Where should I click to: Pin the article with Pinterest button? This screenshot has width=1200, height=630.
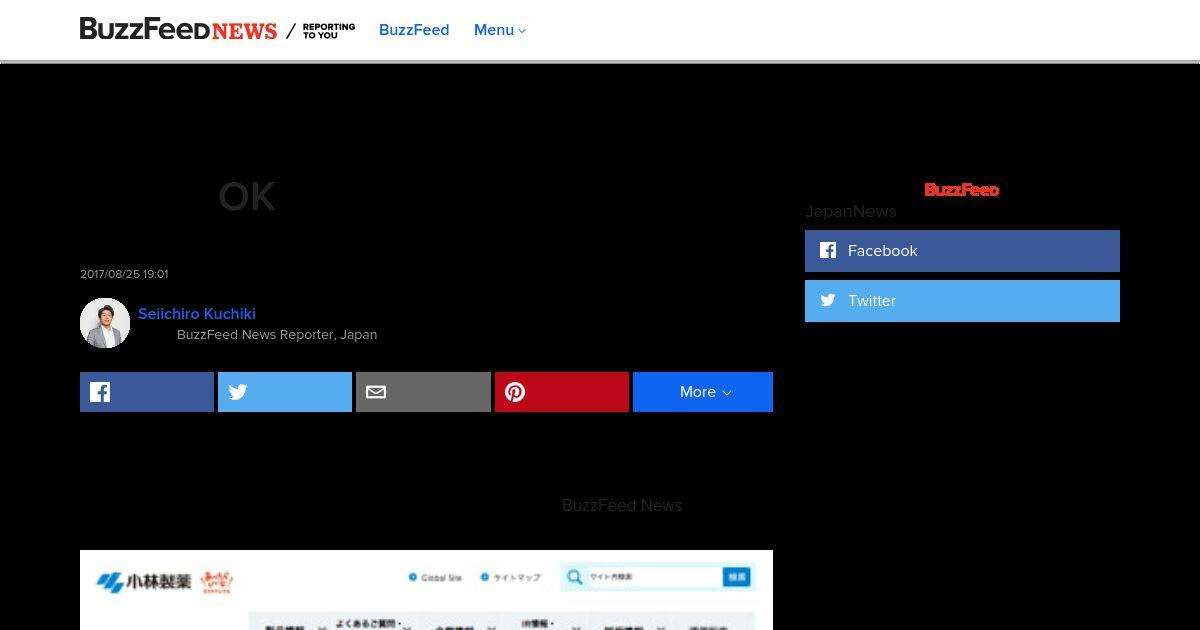pyautogui.click(x=562, y=392)
